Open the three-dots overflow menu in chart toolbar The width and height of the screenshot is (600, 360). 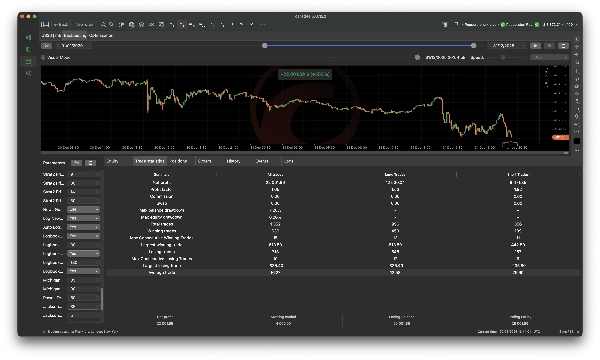tap(262, 24)
